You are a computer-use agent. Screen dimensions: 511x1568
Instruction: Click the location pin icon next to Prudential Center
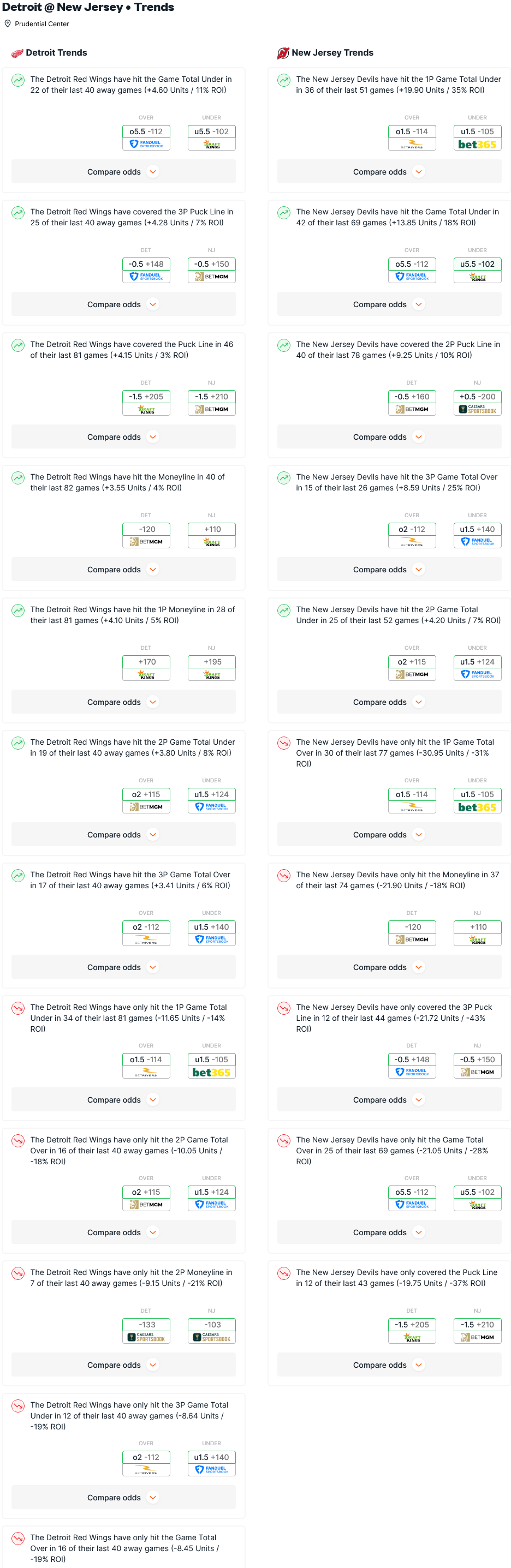(8, 24)
